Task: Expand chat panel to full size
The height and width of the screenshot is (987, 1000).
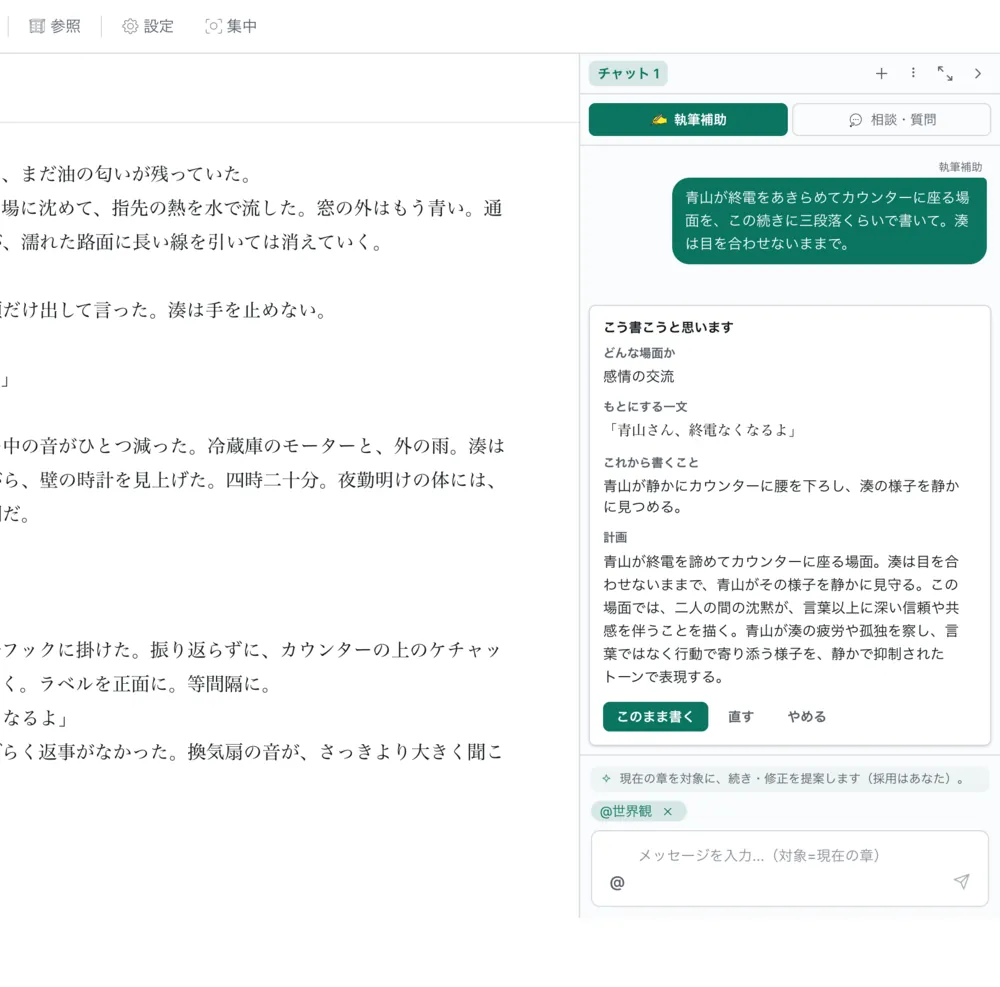Action: pyautogui.click(x=945, y=73)
